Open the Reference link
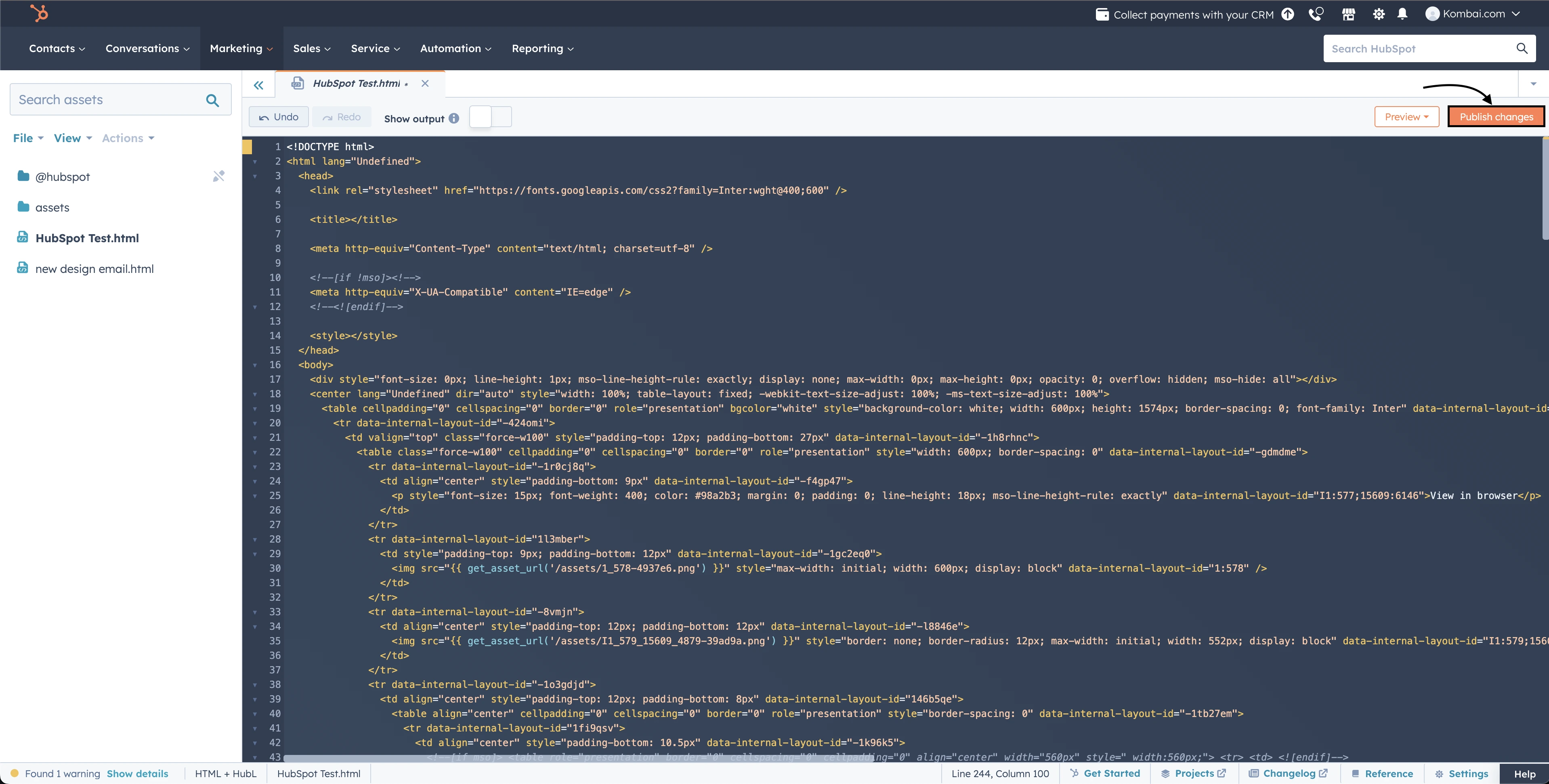Viewport: 1549px width, 784px height. coord(1382,773)
